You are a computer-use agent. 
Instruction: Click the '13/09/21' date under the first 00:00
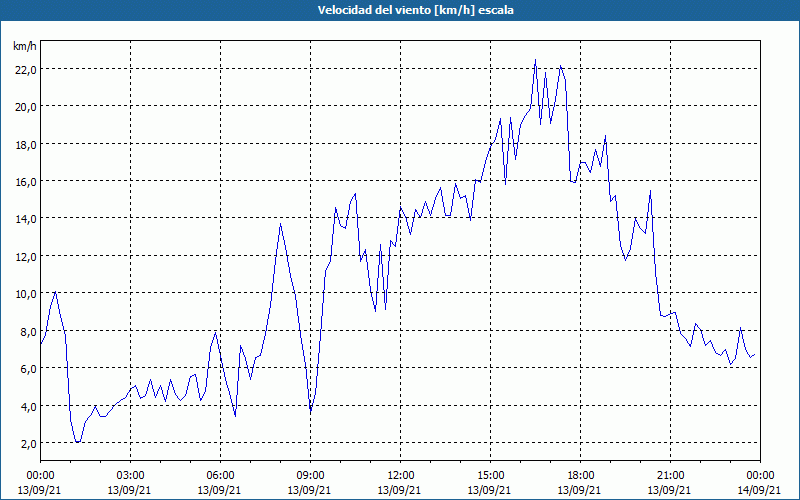tap(40, 490)
